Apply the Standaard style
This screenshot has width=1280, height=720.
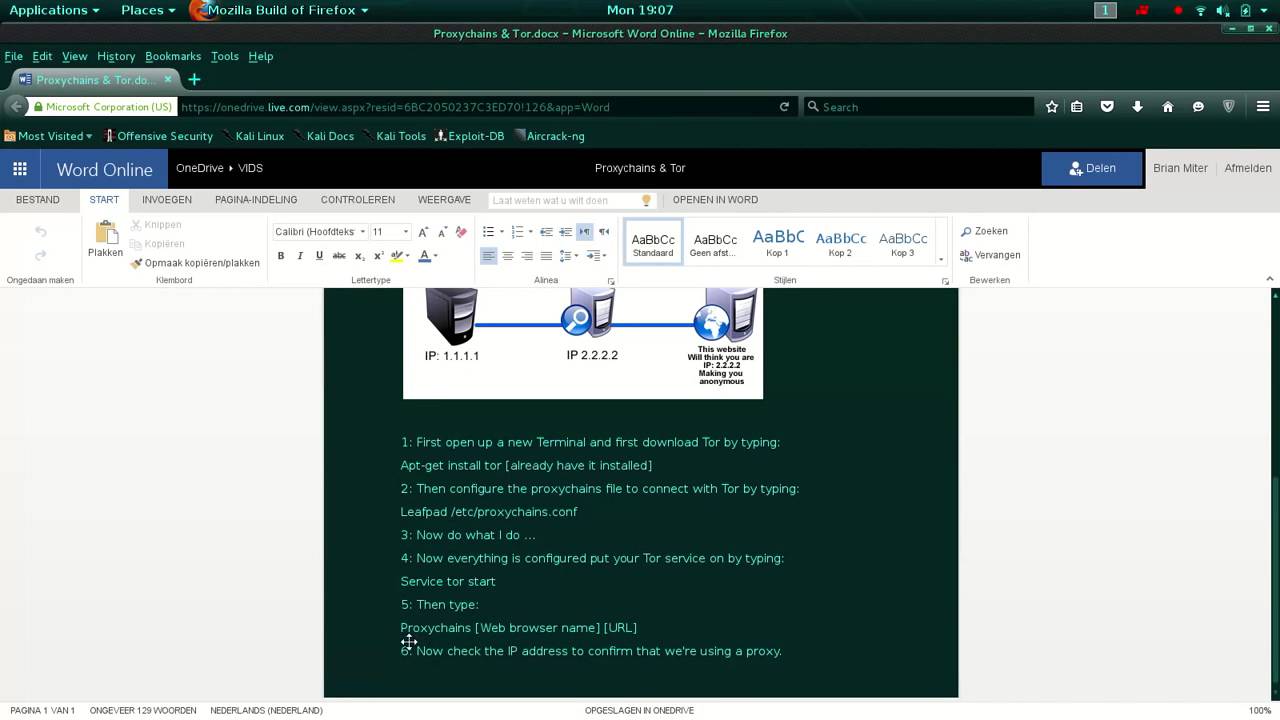point(653,241)
